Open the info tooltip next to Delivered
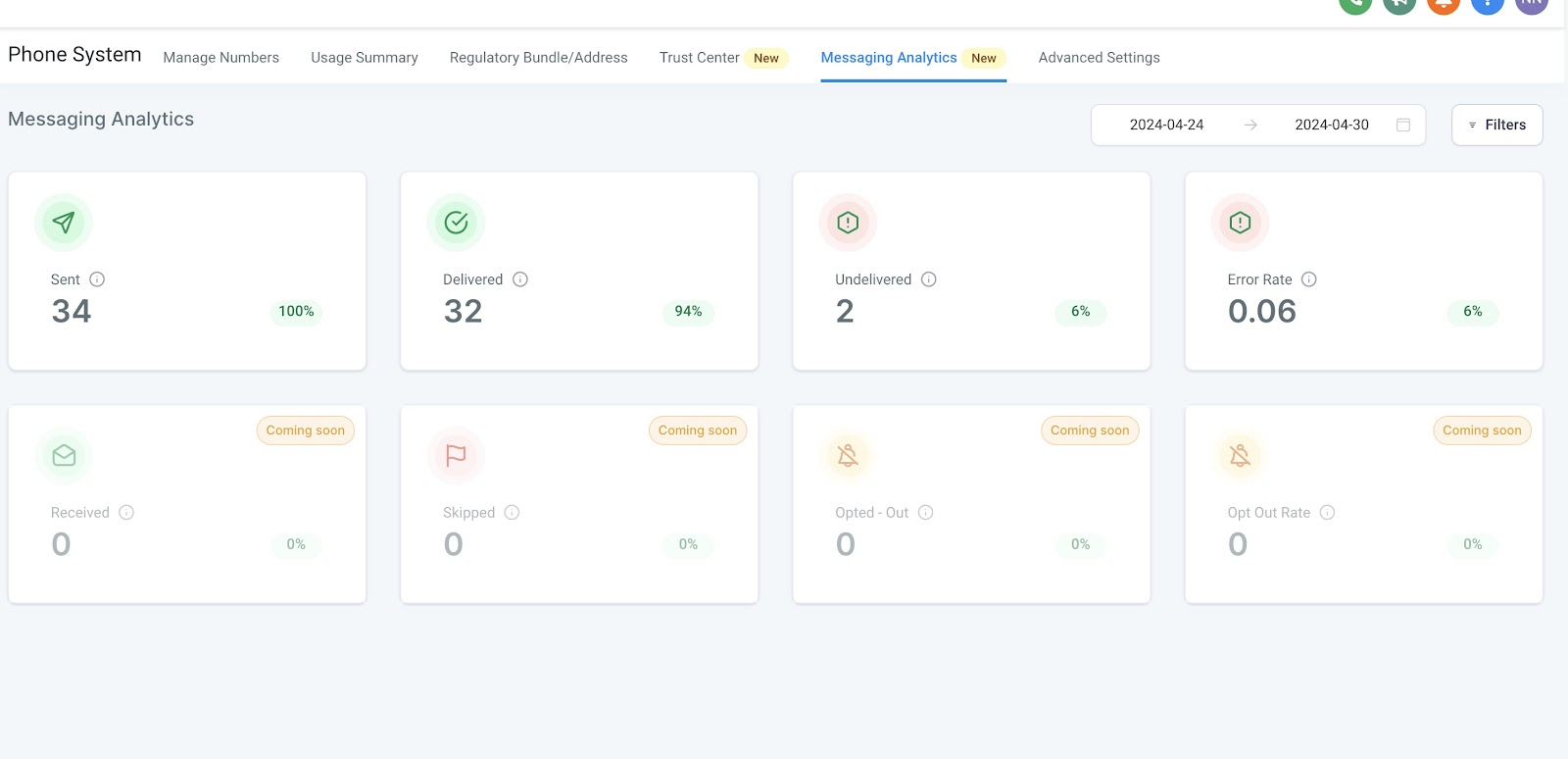Screen dimensions: 1568x759 tap(520, 279)
